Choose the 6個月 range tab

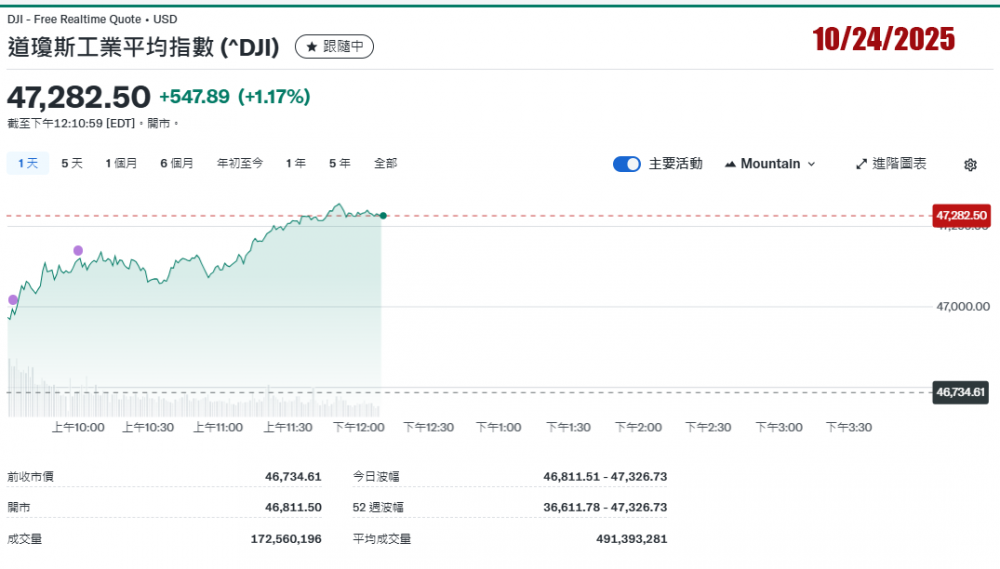(x=177, y=163)
